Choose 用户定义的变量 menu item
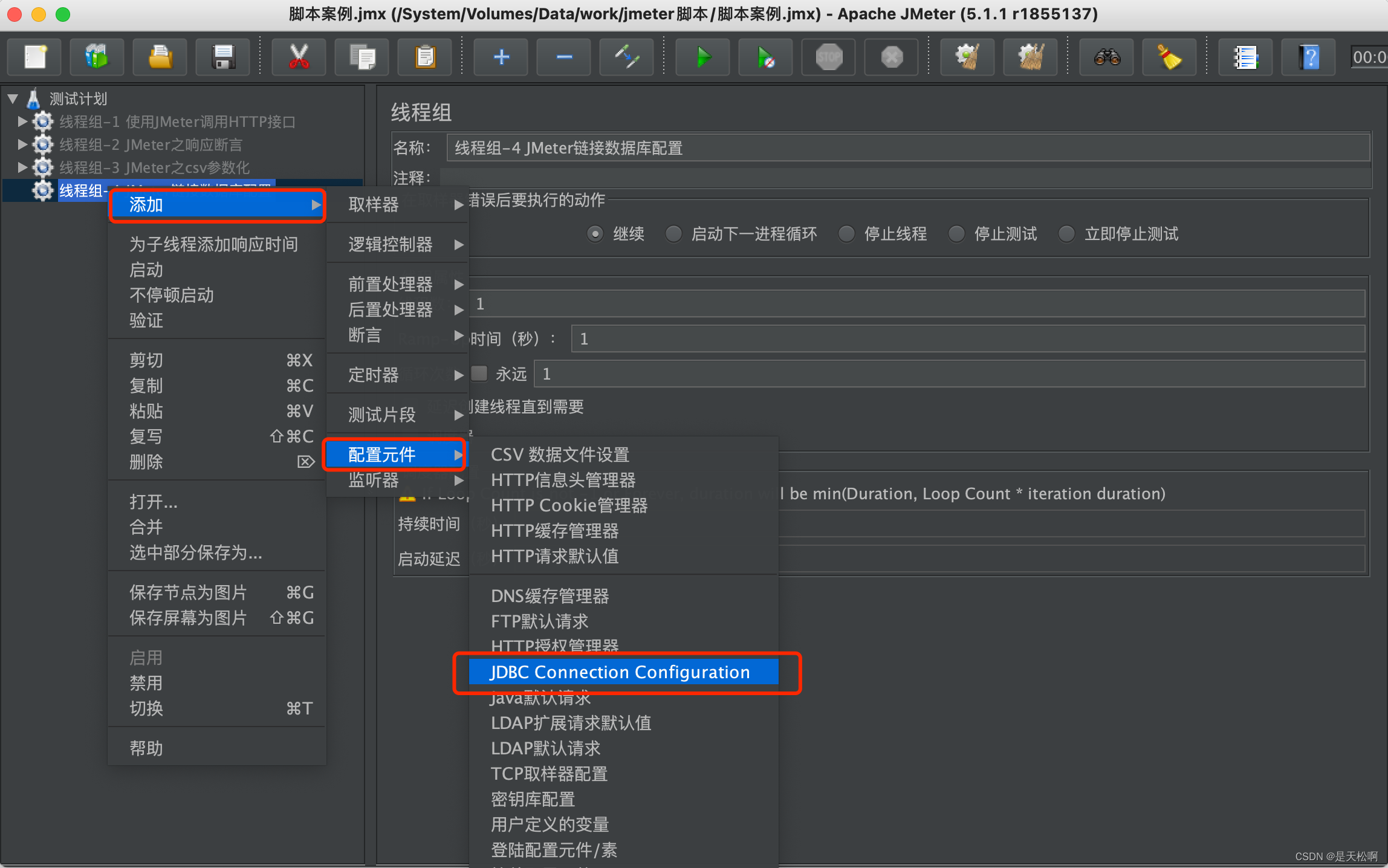1388x868 pixels. tap(624, 824)
